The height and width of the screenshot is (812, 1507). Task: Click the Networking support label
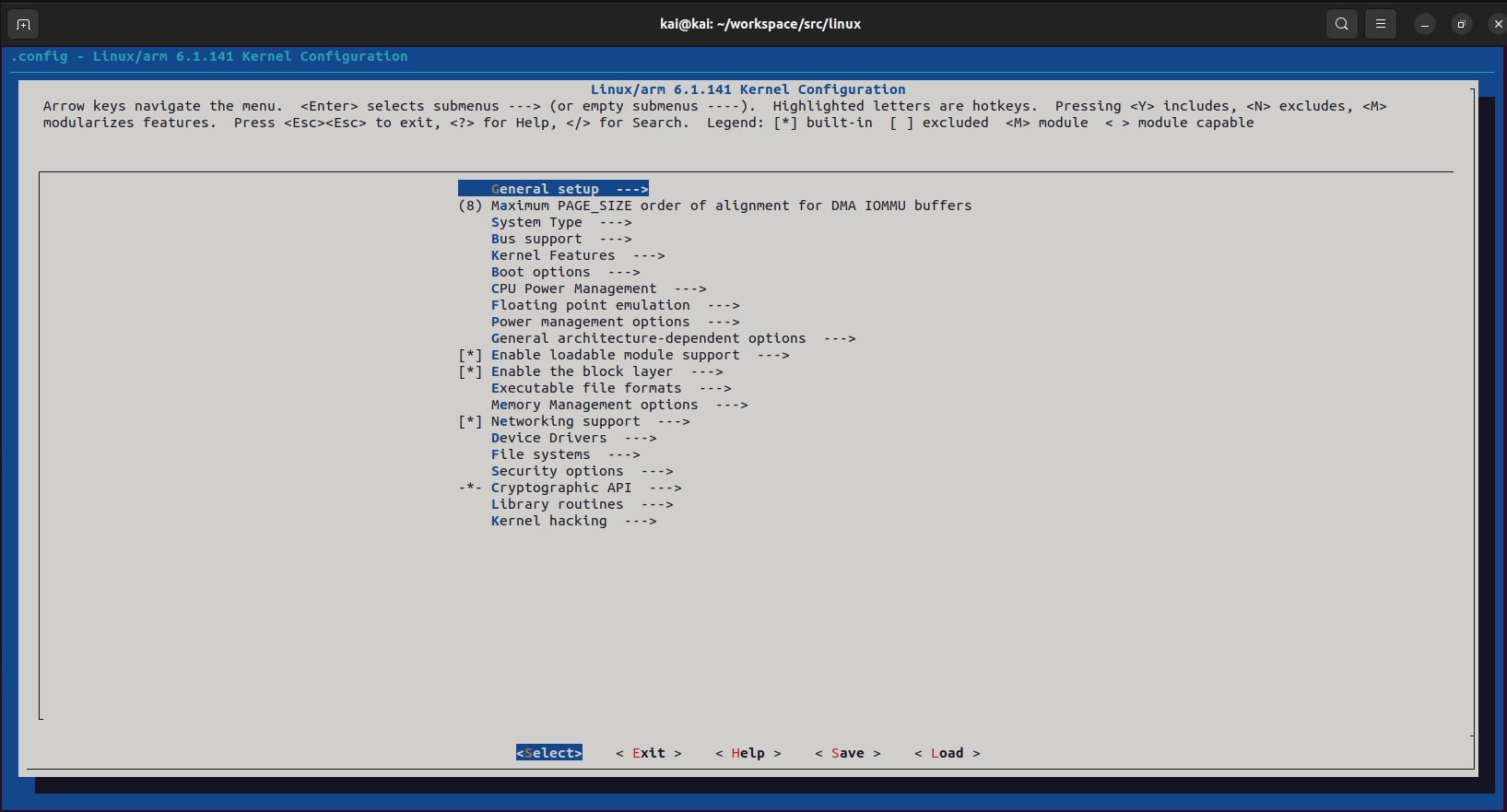[565, 421]
